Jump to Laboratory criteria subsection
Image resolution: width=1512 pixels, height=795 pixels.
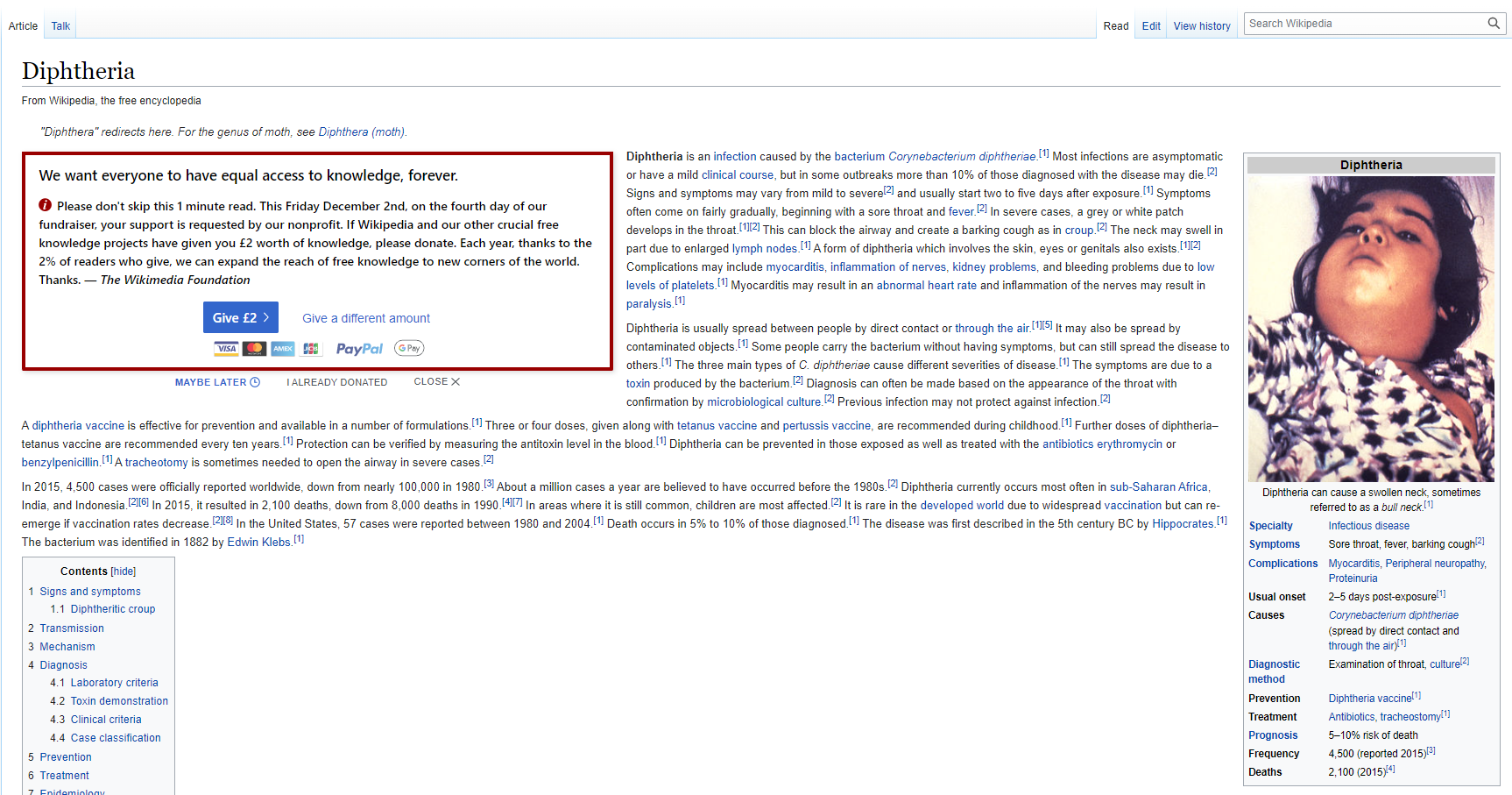tap(115, 683)
